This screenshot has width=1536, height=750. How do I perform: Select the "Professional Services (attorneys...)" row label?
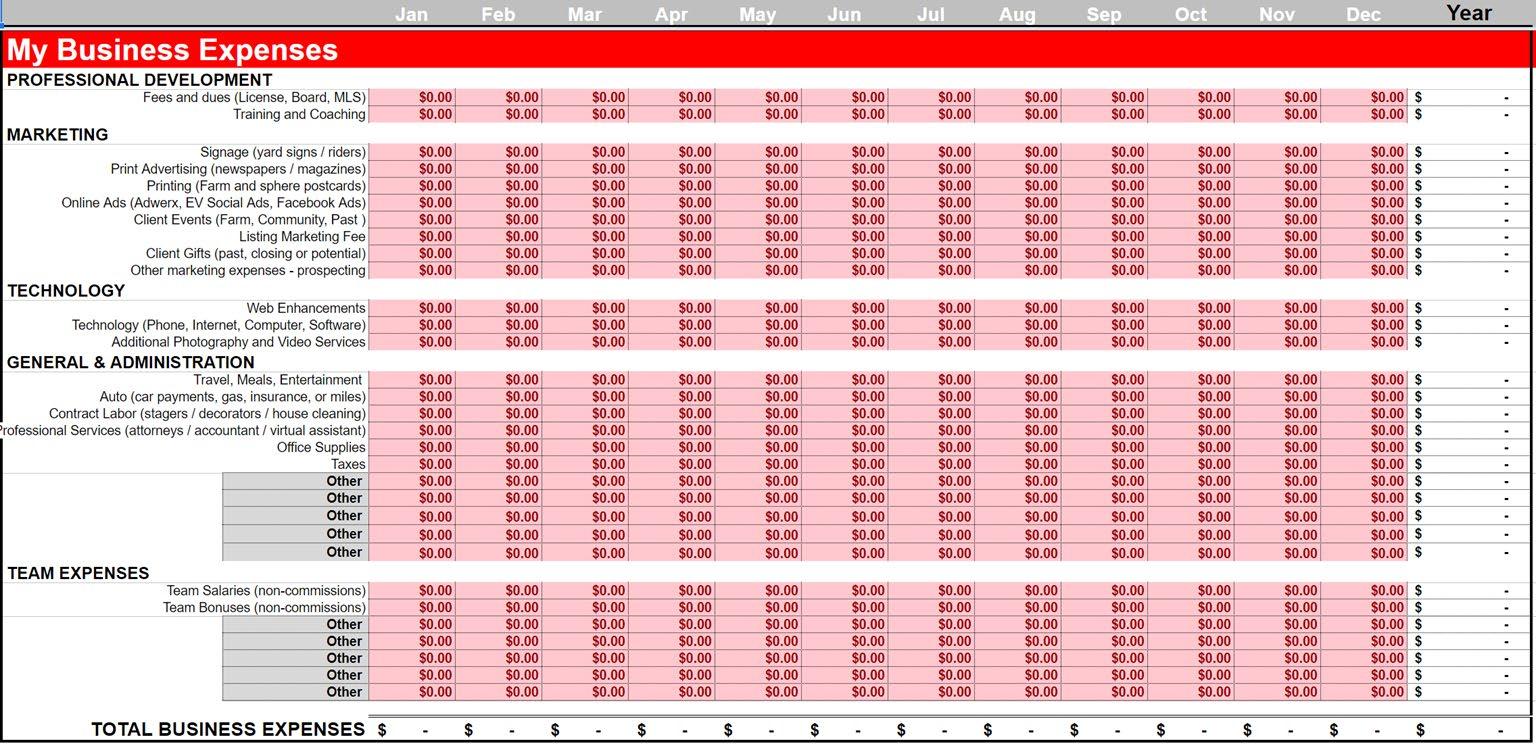183,431
